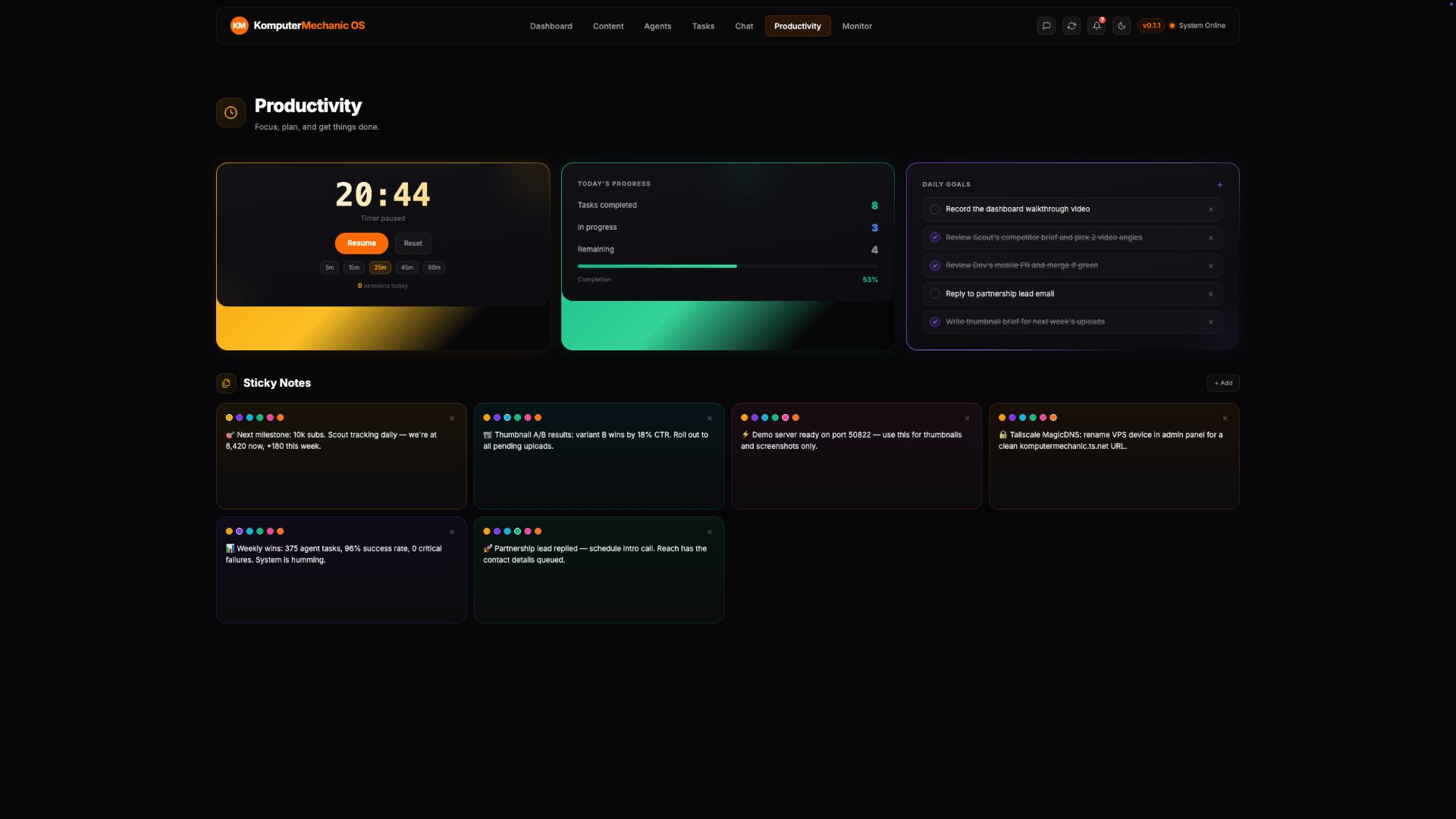This screenshot has width=1456, height=819.
Task: Set 'Partnership lead replied' note to amber
Action: point(487,532)
